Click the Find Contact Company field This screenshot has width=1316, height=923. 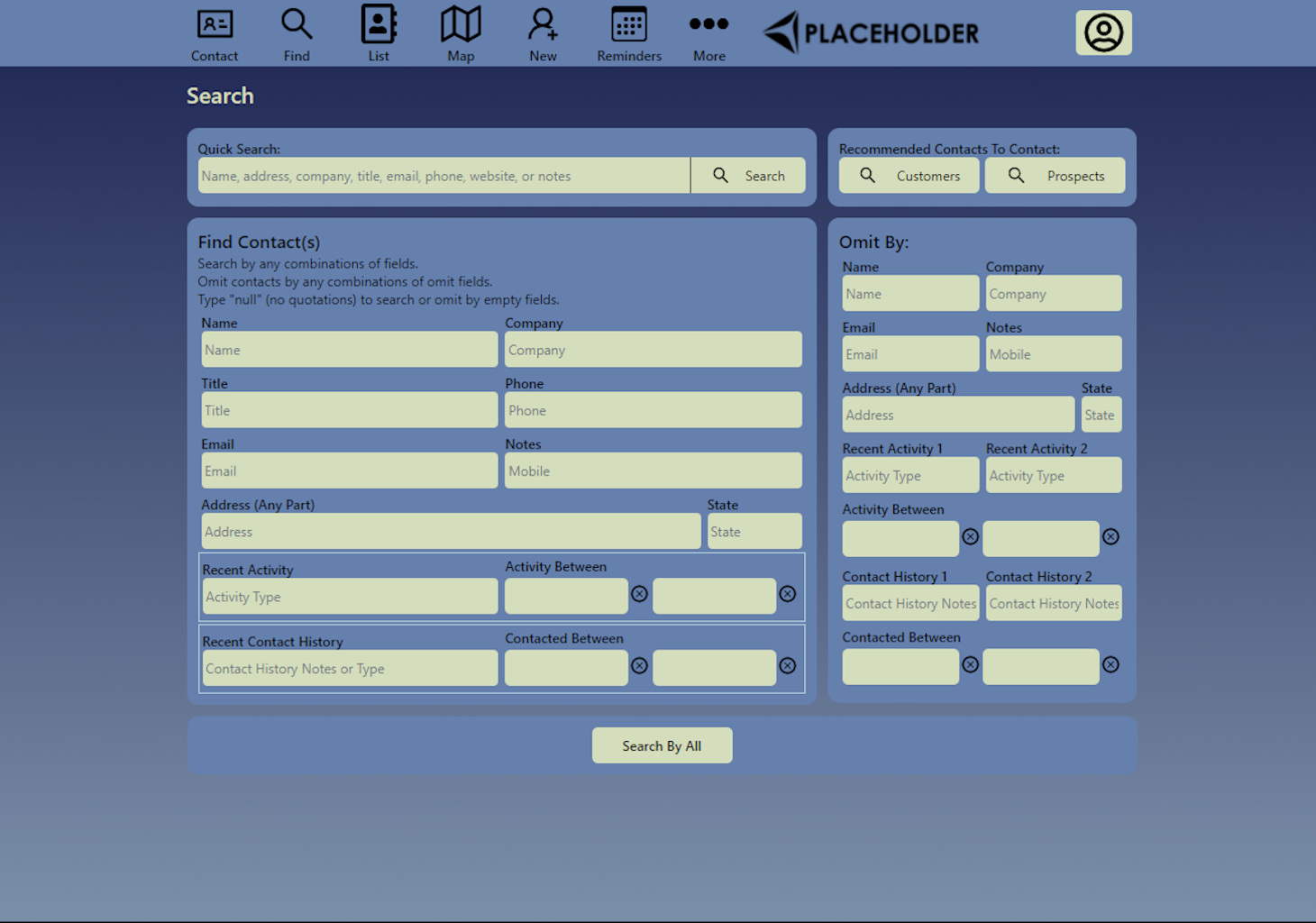click(x=653, y=350)
